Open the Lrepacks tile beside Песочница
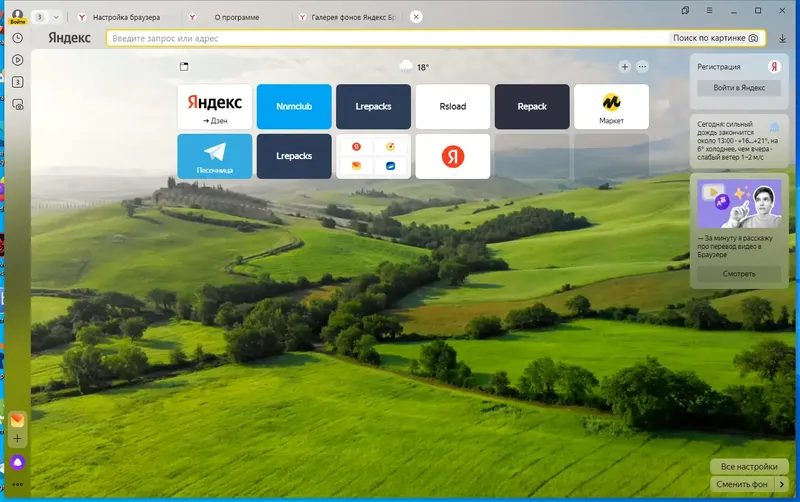The width and height of the screenshot is (800, 502). click(294, 156)
